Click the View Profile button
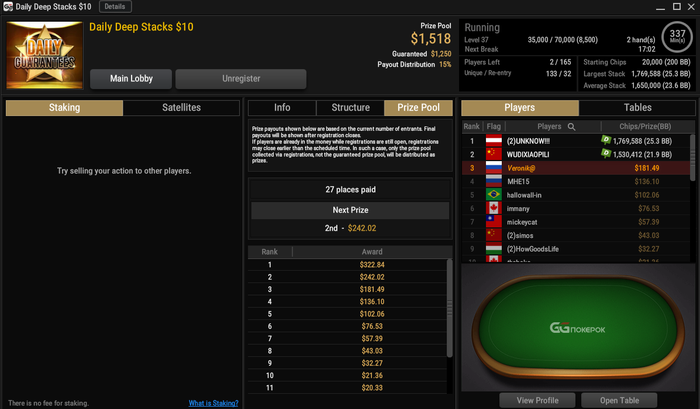The image size is (700, 409). pos(538,401)
